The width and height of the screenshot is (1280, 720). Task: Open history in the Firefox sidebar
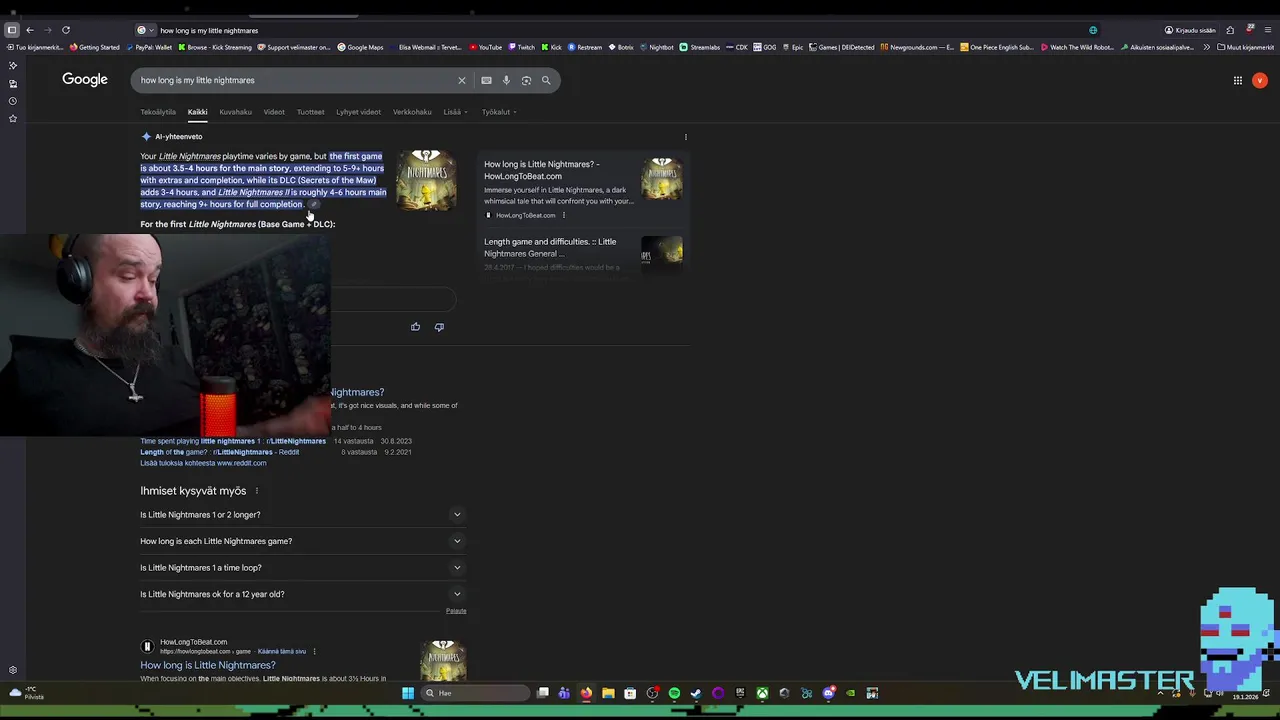(x=13, y=101)
